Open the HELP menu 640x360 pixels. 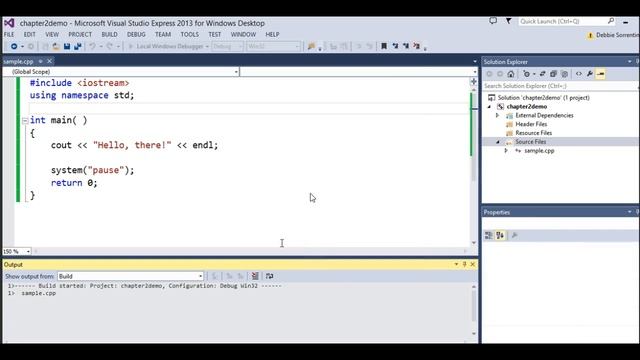pos(272,35)
